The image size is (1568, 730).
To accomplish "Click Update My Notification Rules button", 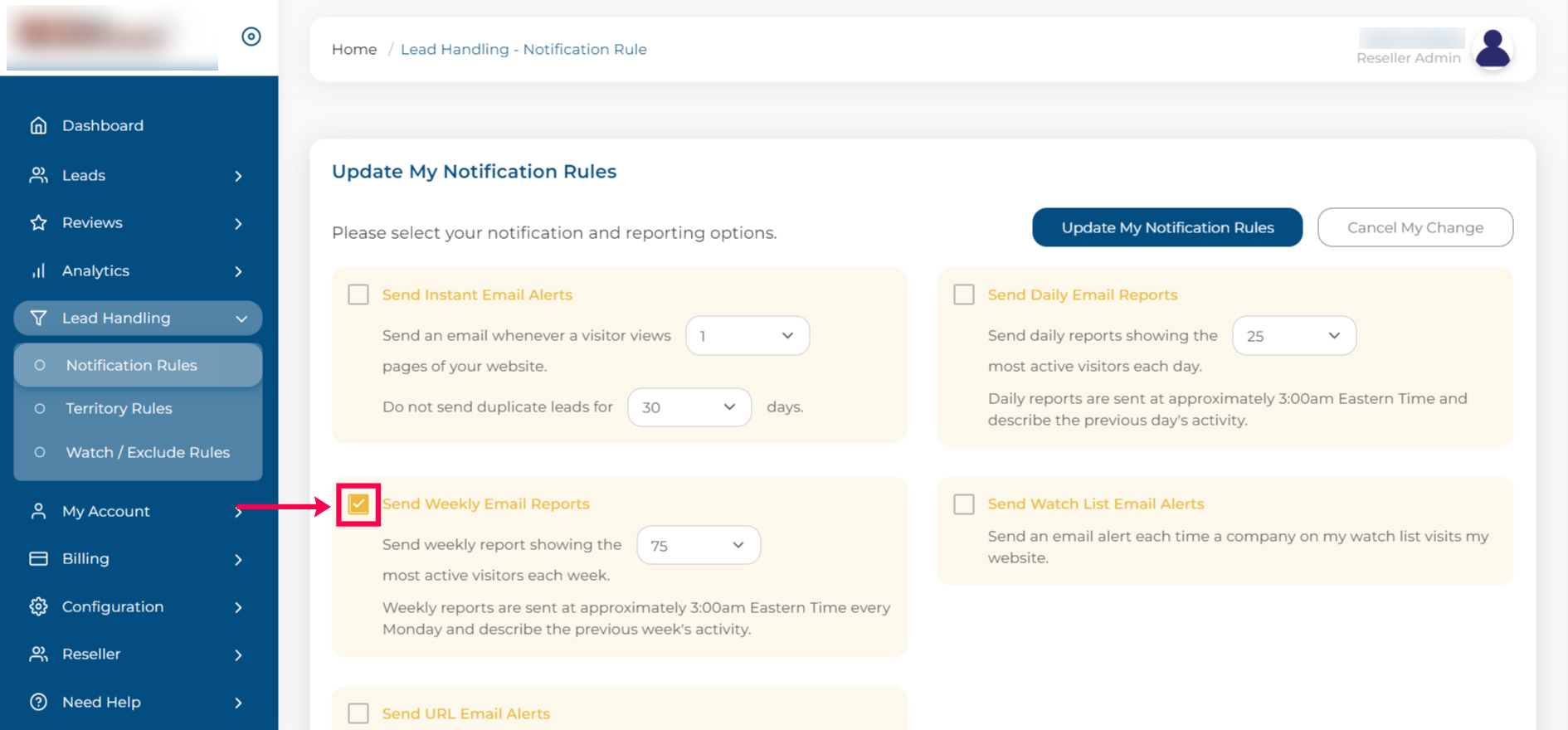I will click(x=1167, y=227).
